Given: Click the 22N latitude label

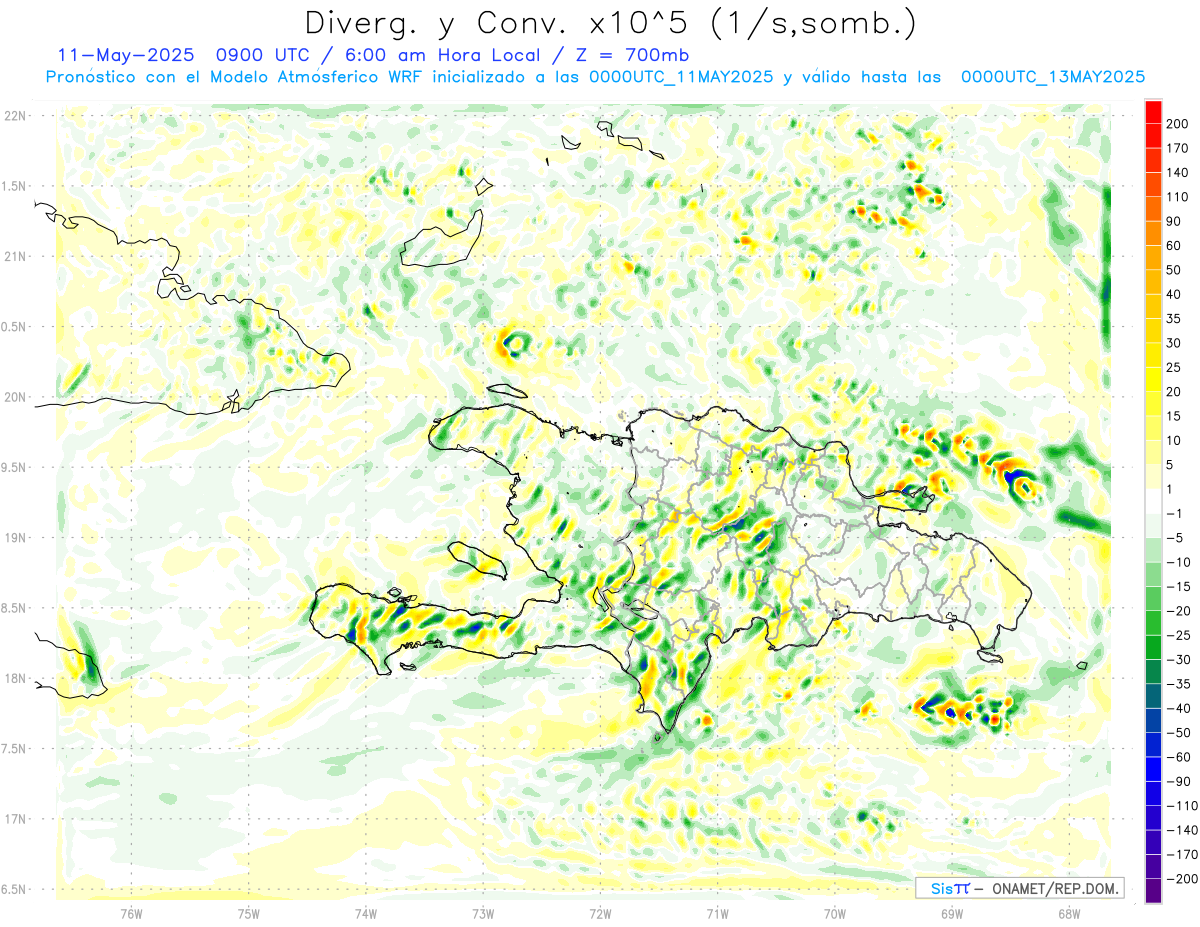Looking at the screenshot, I should [x=15, y=116].
